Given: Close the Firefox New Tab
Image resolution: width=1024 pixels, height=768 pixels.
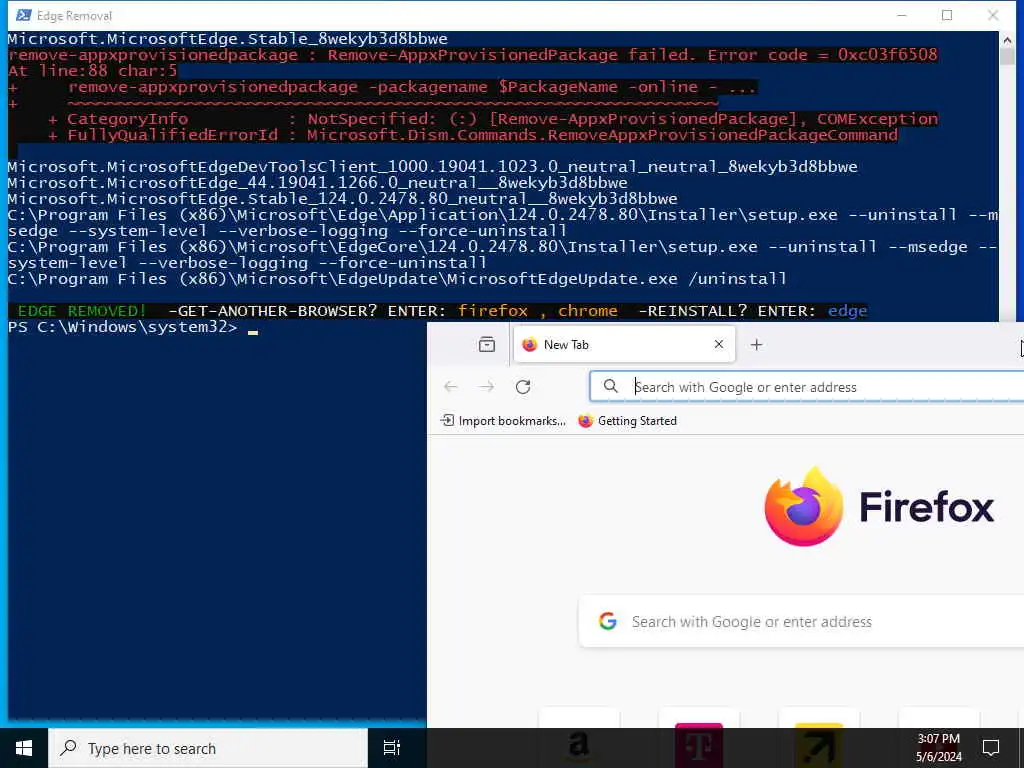Looking at the screenshot, I should pos(718,344).
